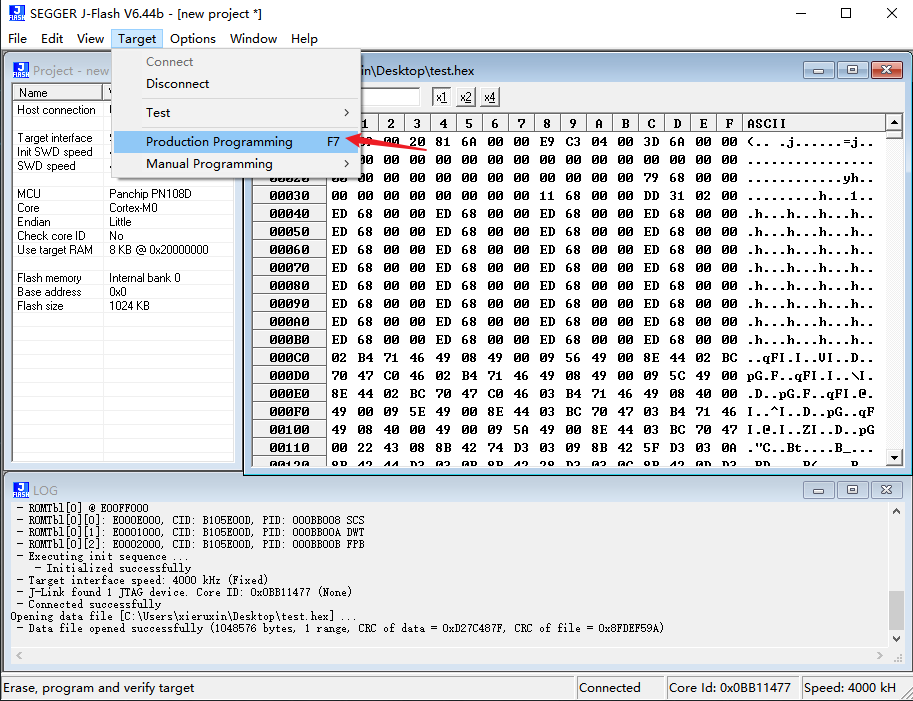Close the LOG window
This screenshot has width=913, height=701.
pyautogui.click(x=886, y=490)
